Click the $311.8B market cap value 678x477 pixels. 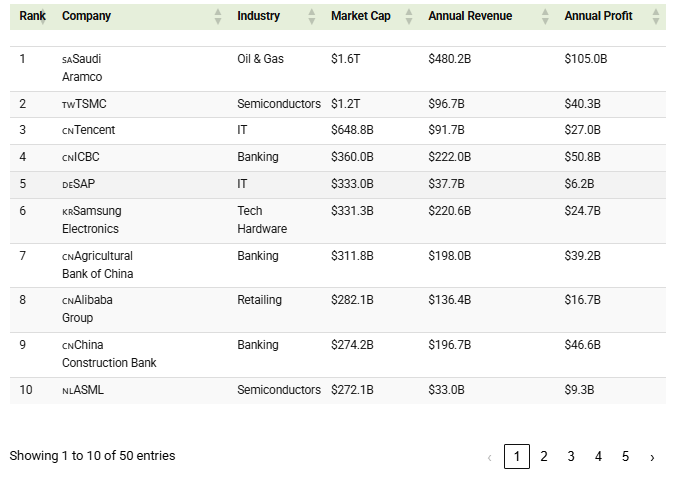[352, 256]
